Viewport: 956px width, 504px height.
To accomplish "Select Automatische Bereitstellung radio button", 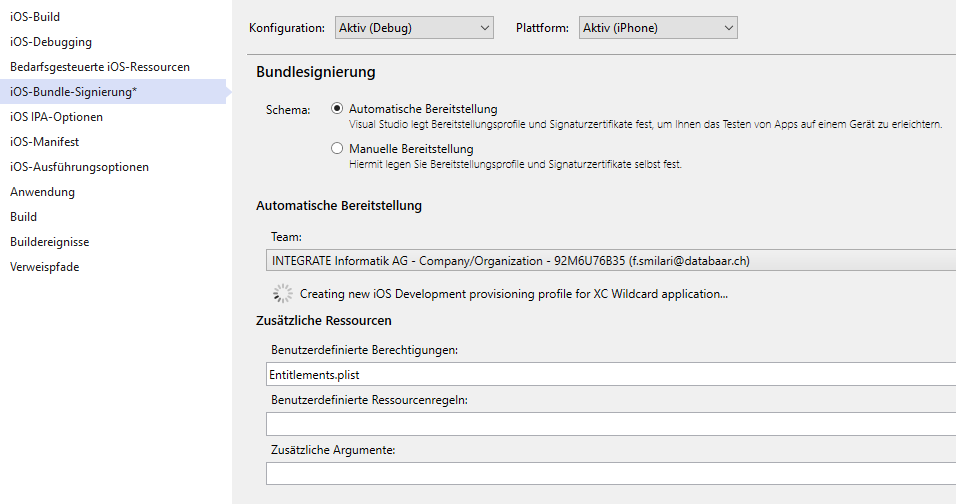I will pos(337,109).
